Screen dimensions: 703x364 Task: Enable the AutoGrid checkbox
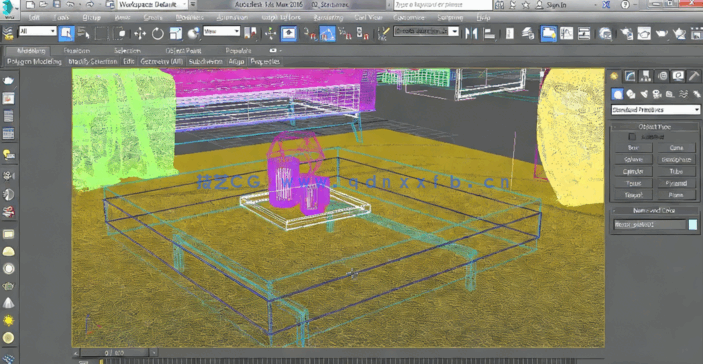click(632, 137)
